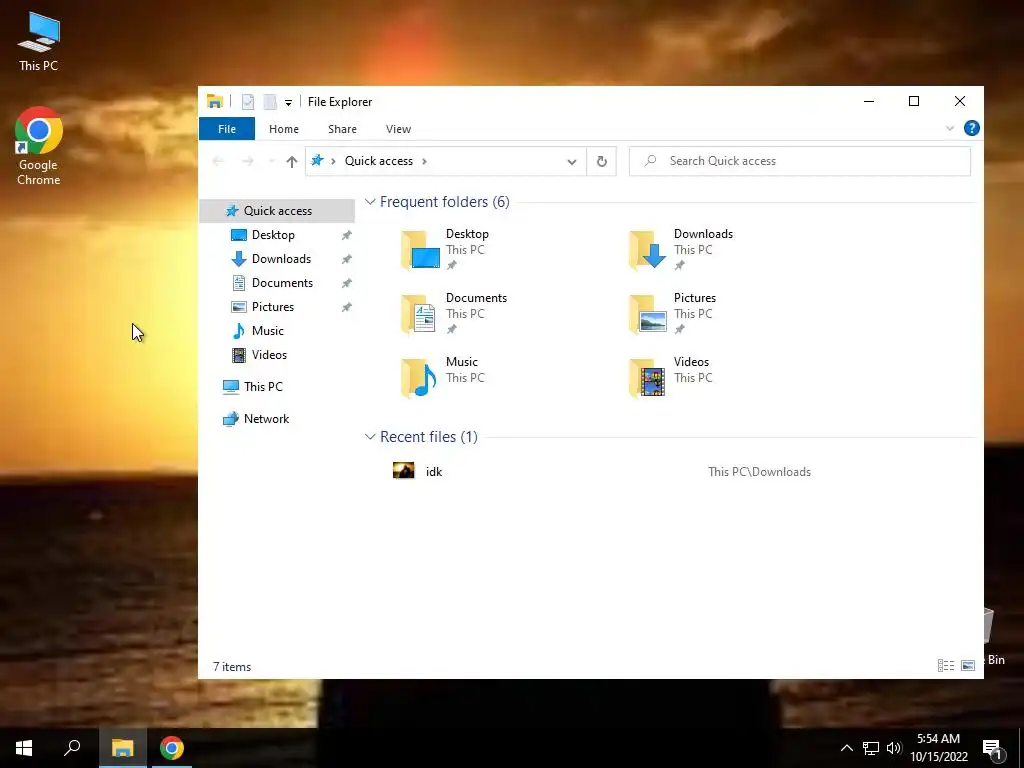The image size is (1024, 768).
Task: Open taskbar search magnifier
Action: tap(72, 748)
